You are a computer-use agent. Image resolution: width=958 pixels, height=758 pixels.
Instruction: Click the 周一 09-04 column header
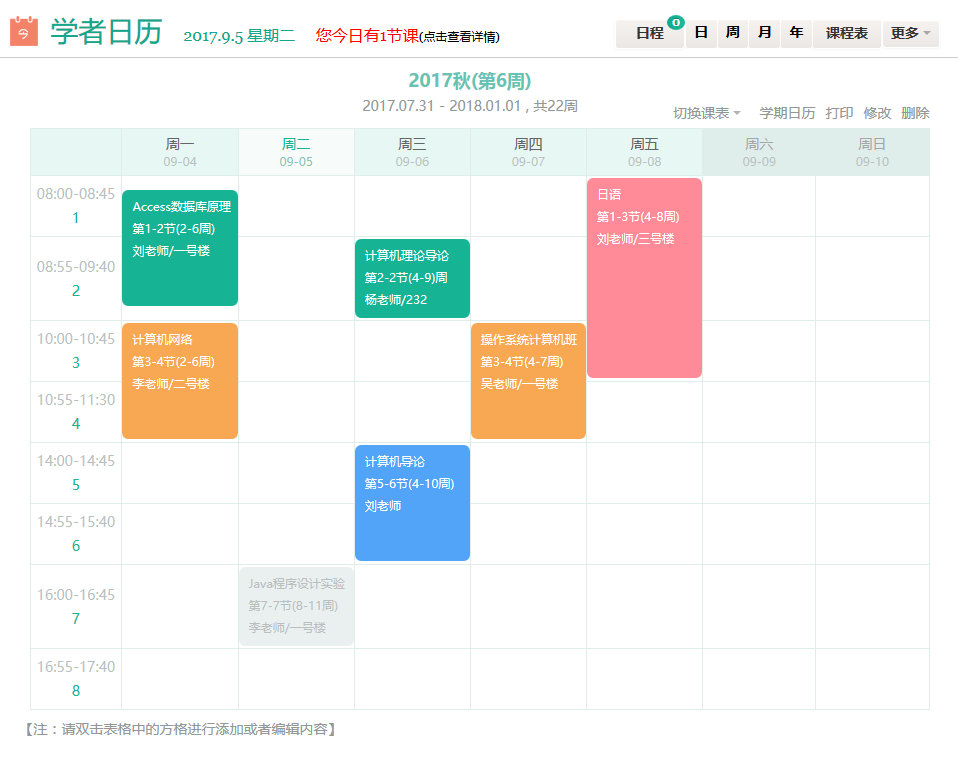pyautogui.click(x=180, y=152)
